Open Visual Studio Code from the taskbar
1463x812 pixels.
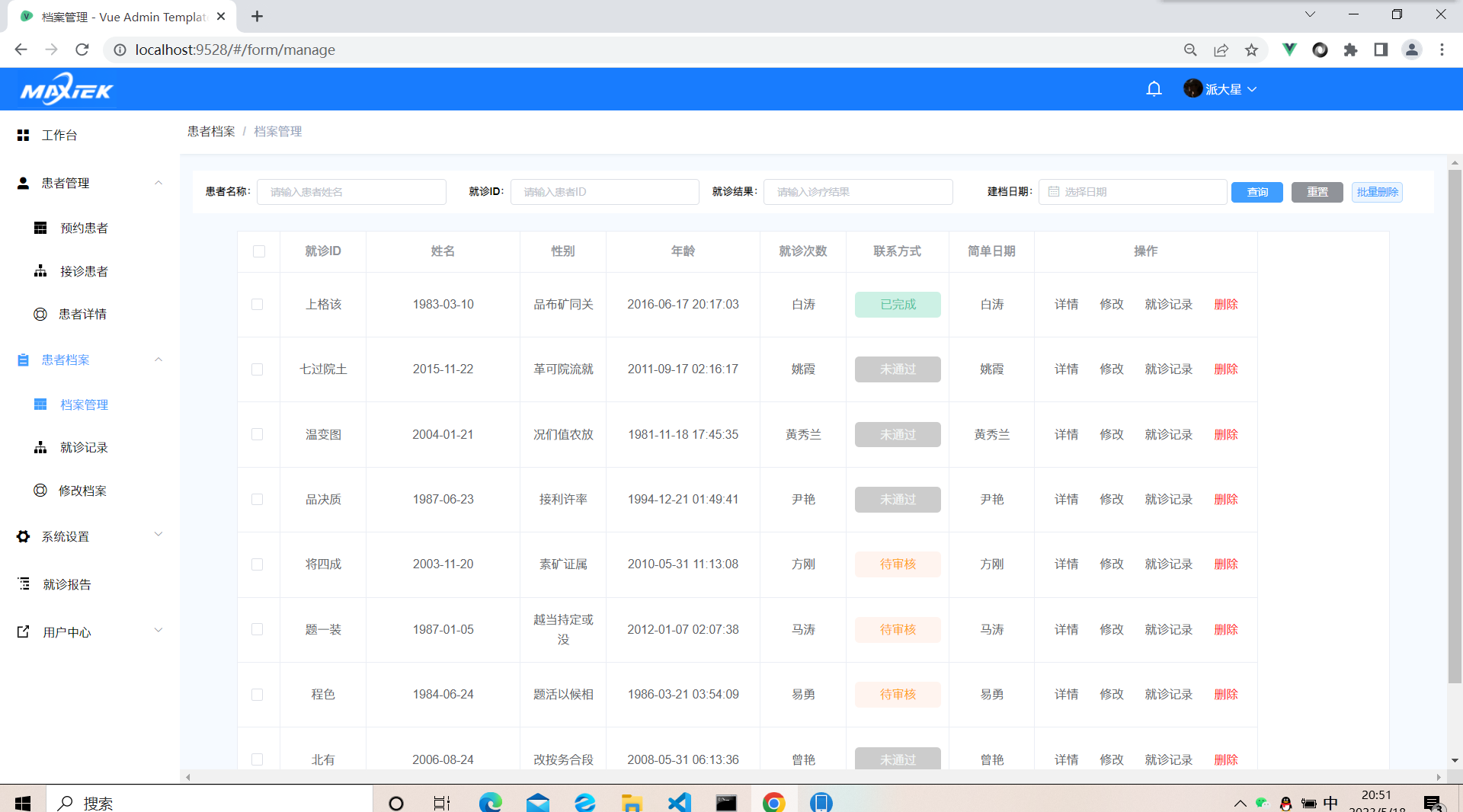coord(679,802)
